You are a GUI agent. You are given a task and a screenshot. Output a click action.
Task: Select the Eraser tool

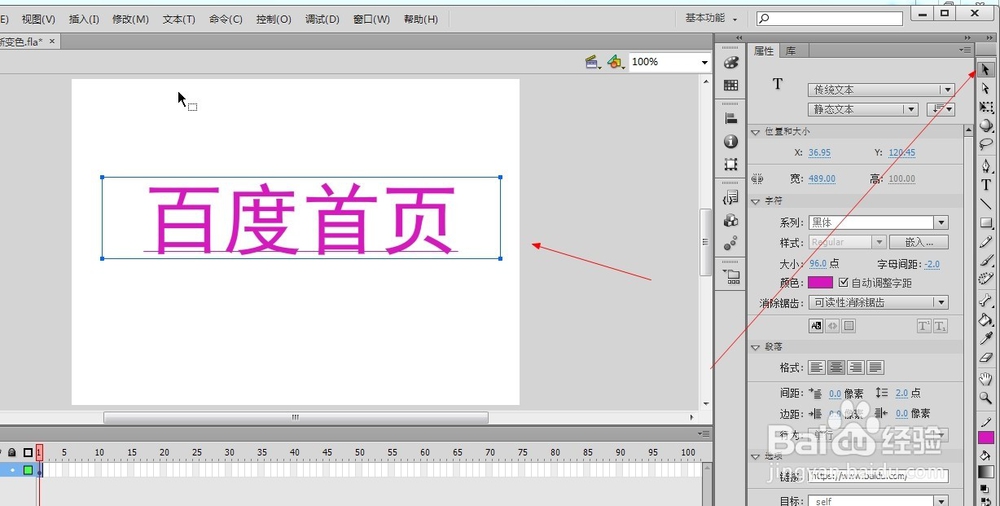986,357
